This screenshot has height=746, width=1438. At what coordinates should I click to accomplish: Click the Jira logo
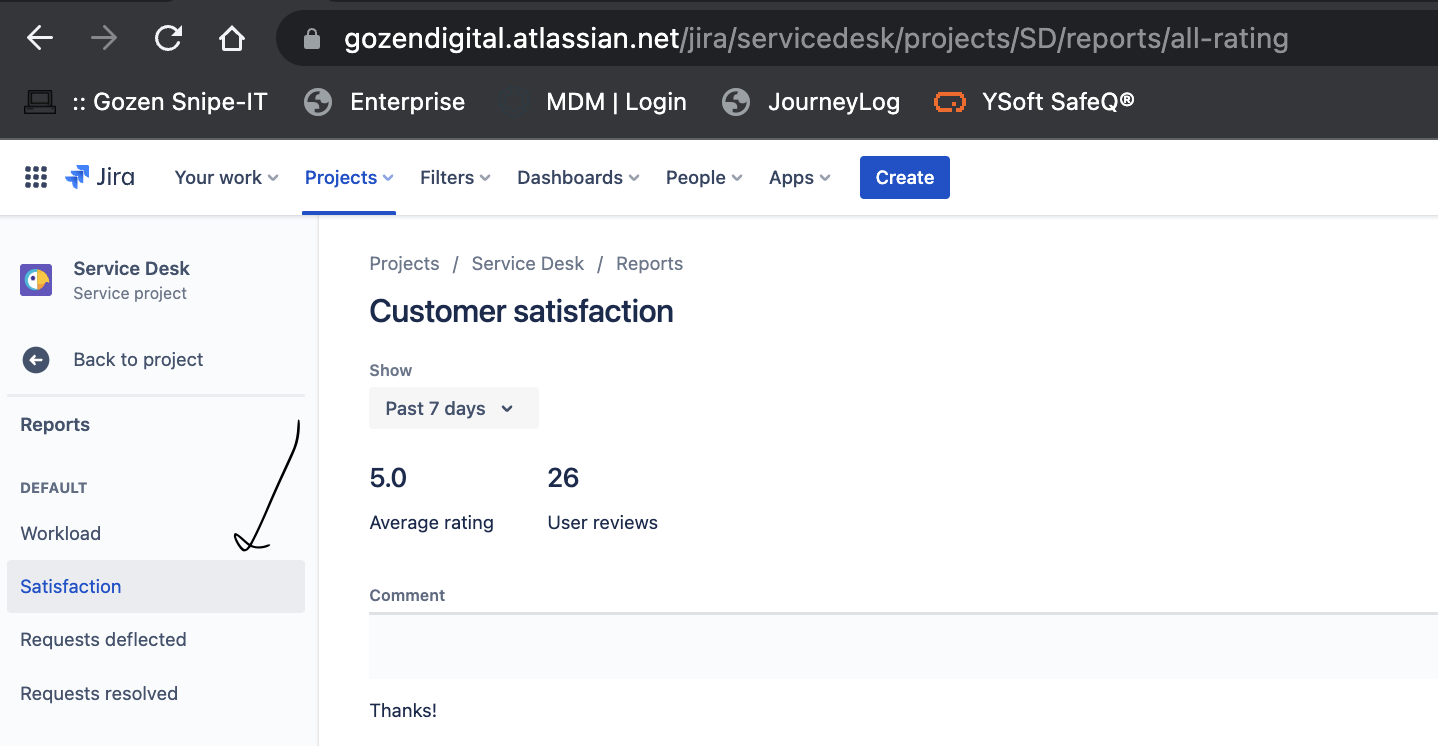tap(100, 177)
